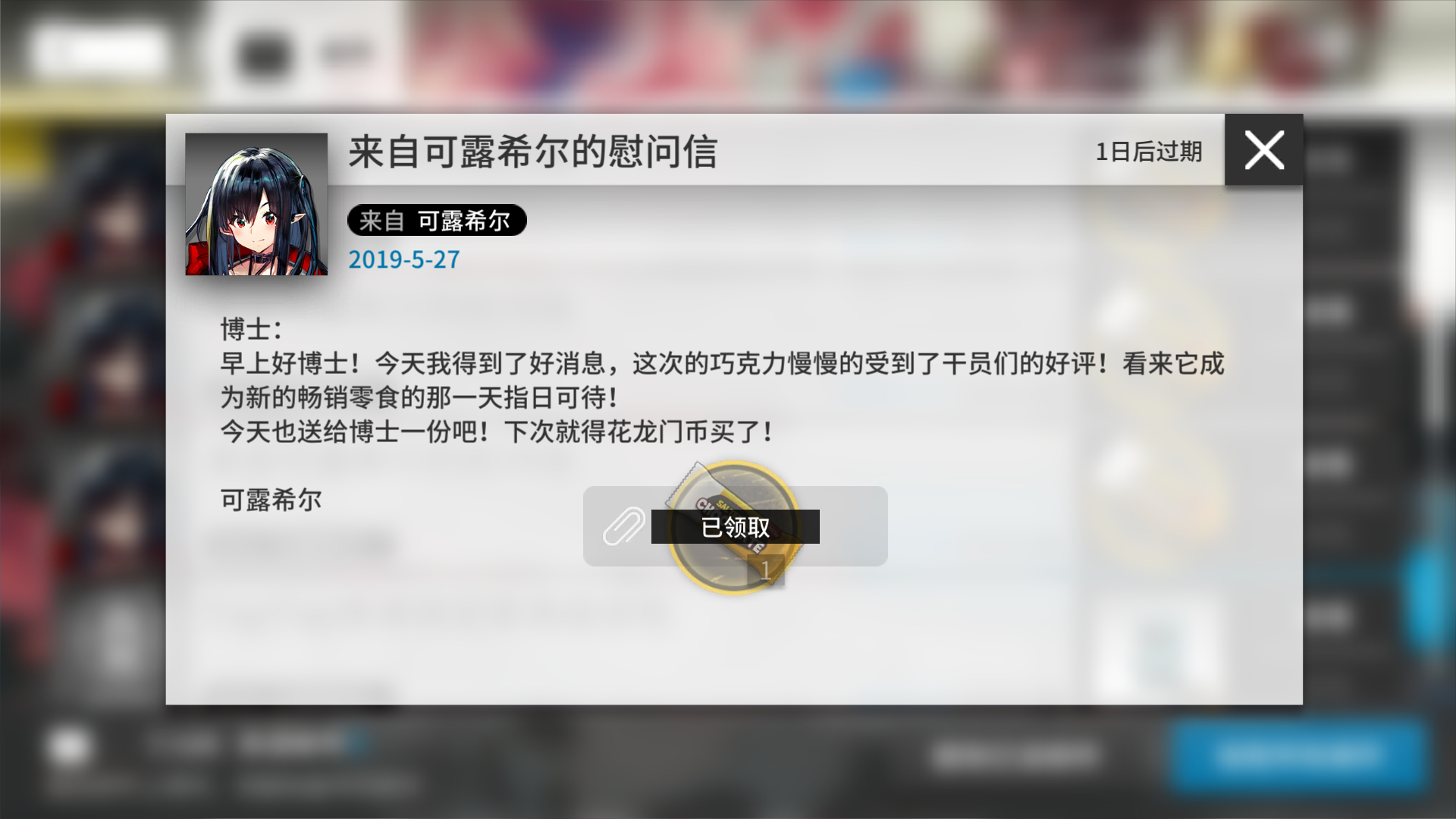Click the 1日后过期 expiry notice
This screenshot has width=1456, height=819.
tap(1148, 152)
